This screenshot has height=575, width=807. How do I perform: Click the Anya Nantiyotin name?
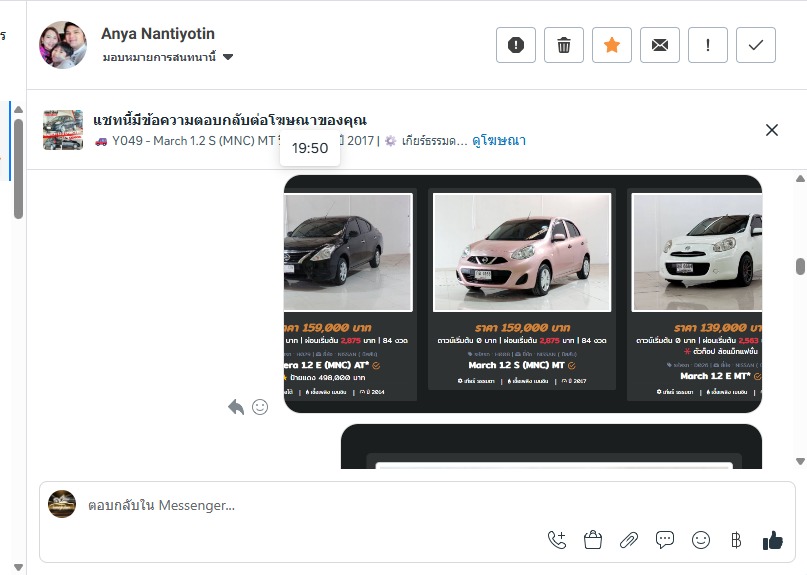tap(158, 33)
